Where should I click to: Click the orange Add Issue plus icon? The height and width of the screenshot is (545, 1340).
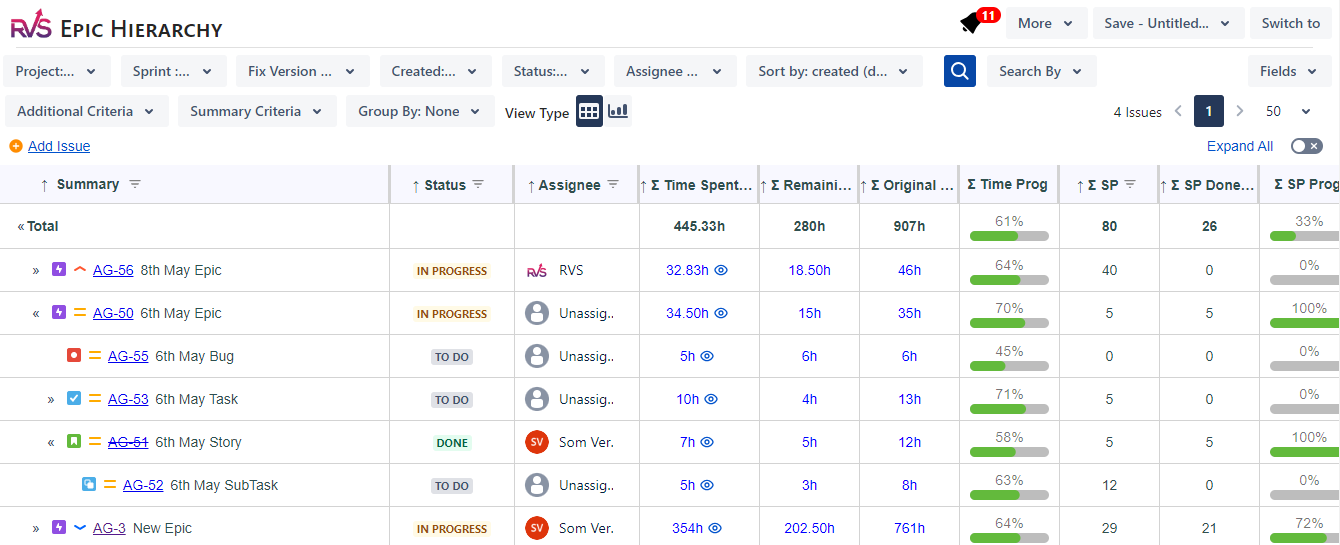pyautogui.click(x=16, y=146)
